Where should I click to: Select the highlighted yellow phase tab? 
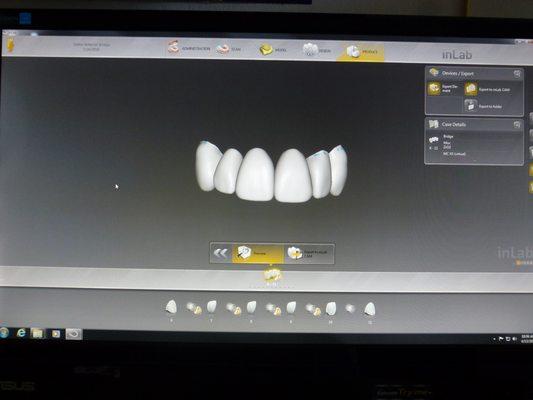pyautogui.click(x=361, y=52)
